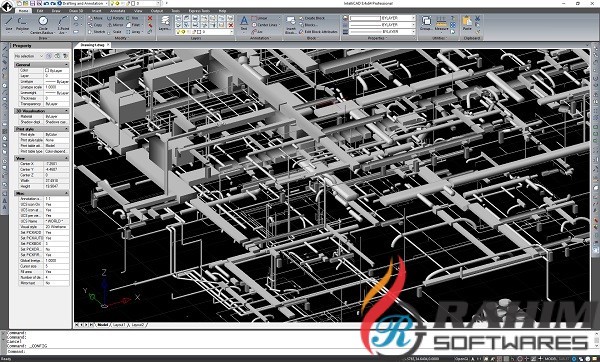The width and height of the screenshot is (600, 362).
Task: Click the Fillet command
Action: coord(133,25)
